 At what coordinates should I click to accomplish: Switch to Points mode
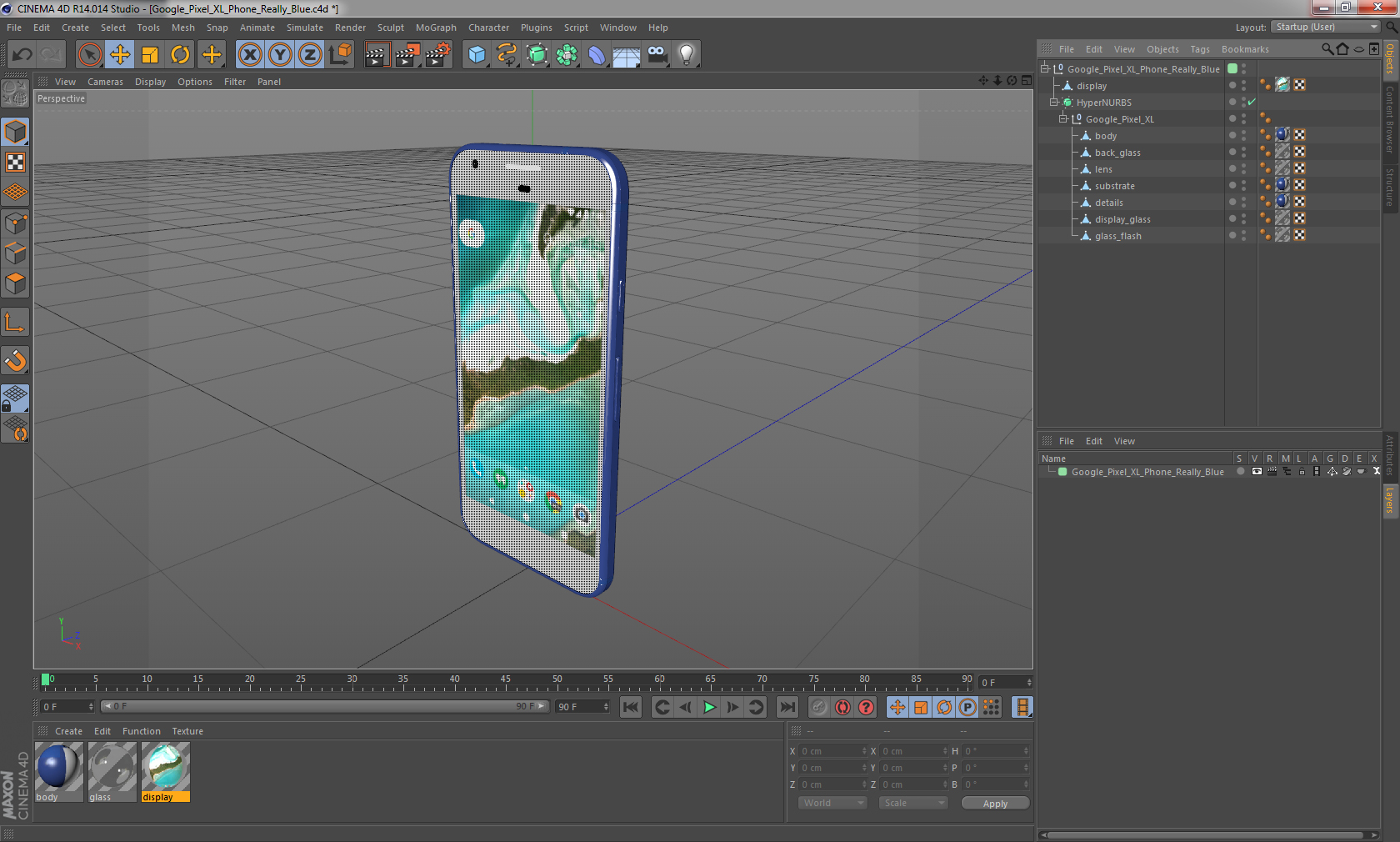point(16,223)
